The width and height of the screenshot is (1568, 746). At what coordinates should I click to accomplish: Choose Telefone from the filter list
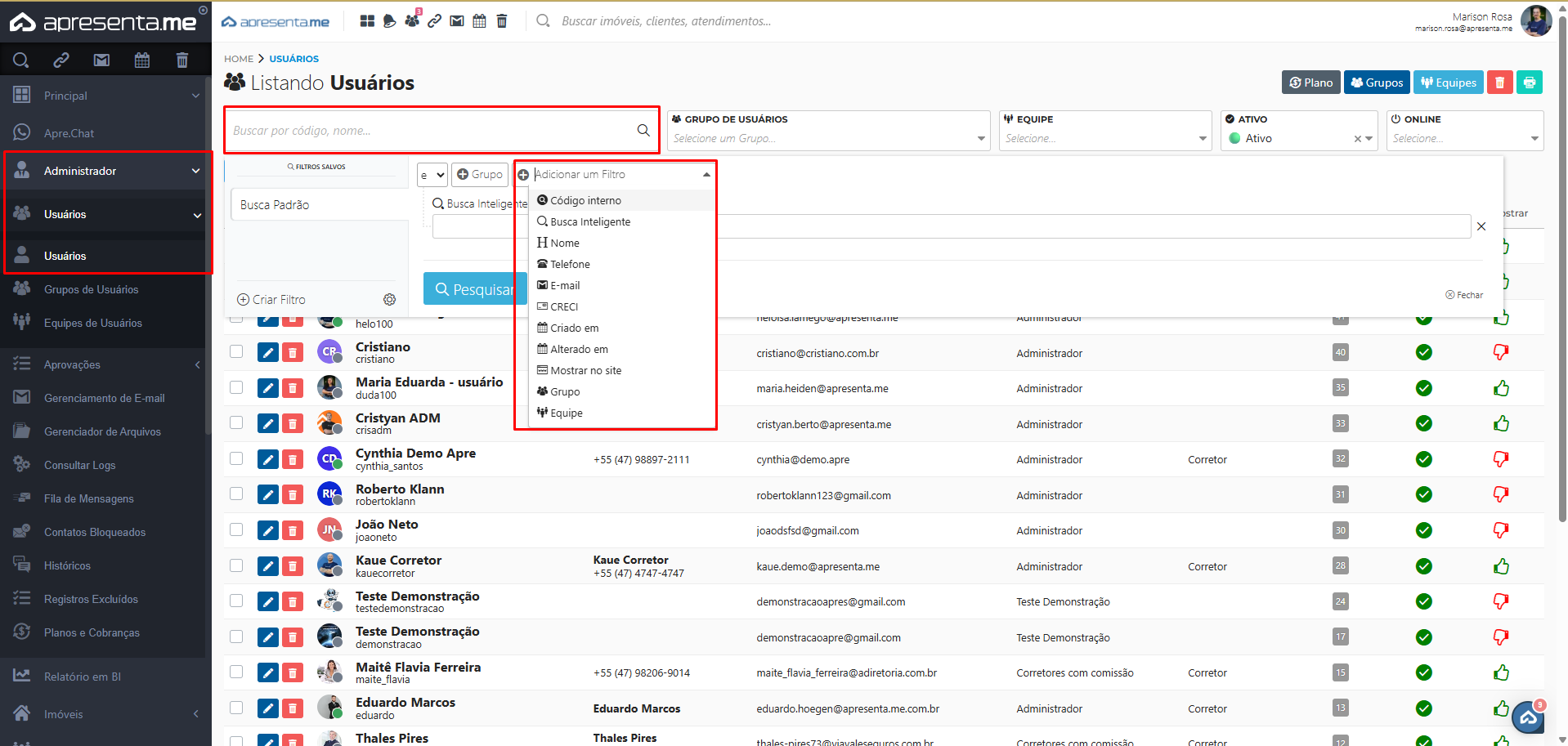pyautogui.click(x=570, y=264)
